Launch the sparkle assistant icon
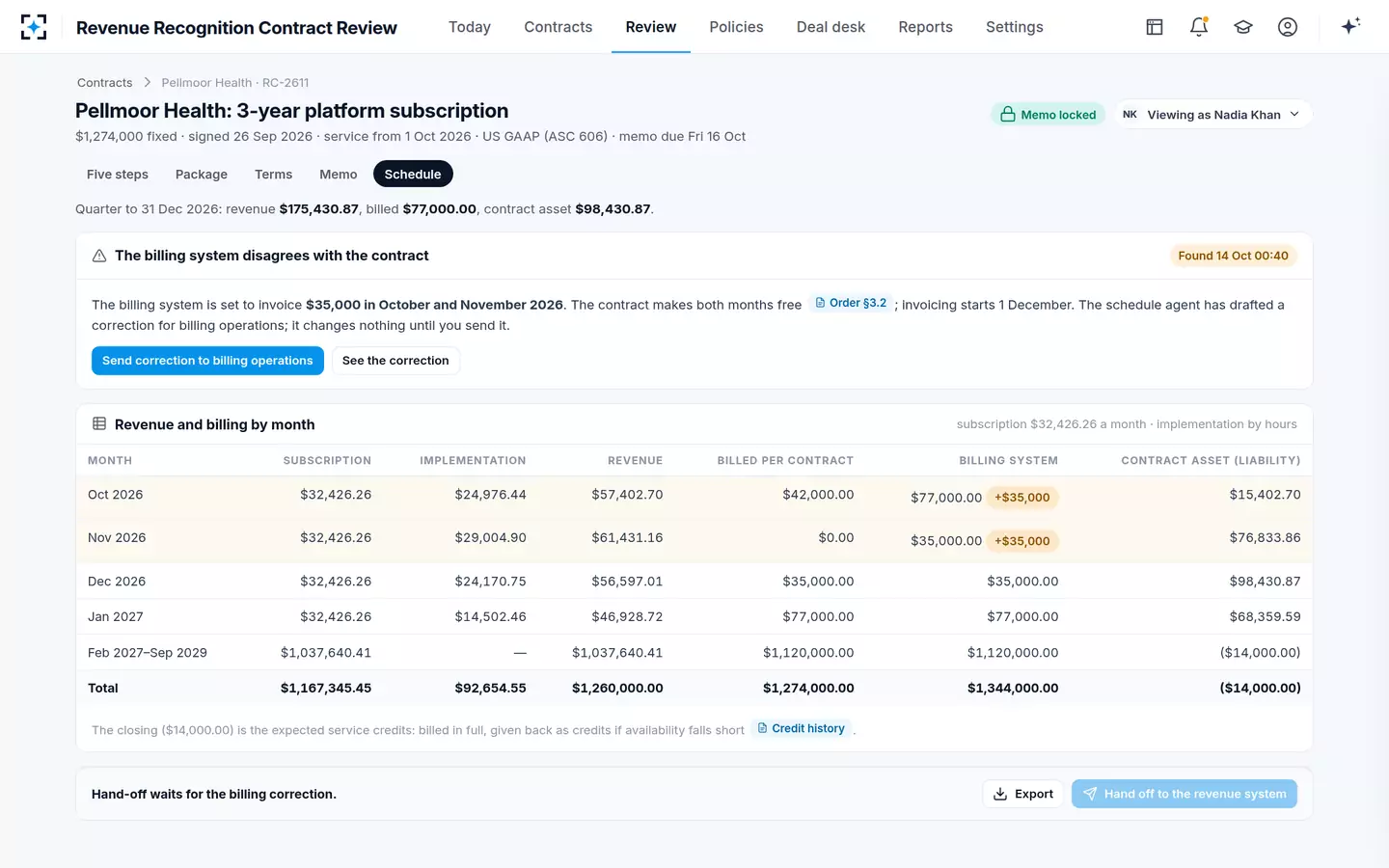The image size is (1389, 868). coord(1350,26)
